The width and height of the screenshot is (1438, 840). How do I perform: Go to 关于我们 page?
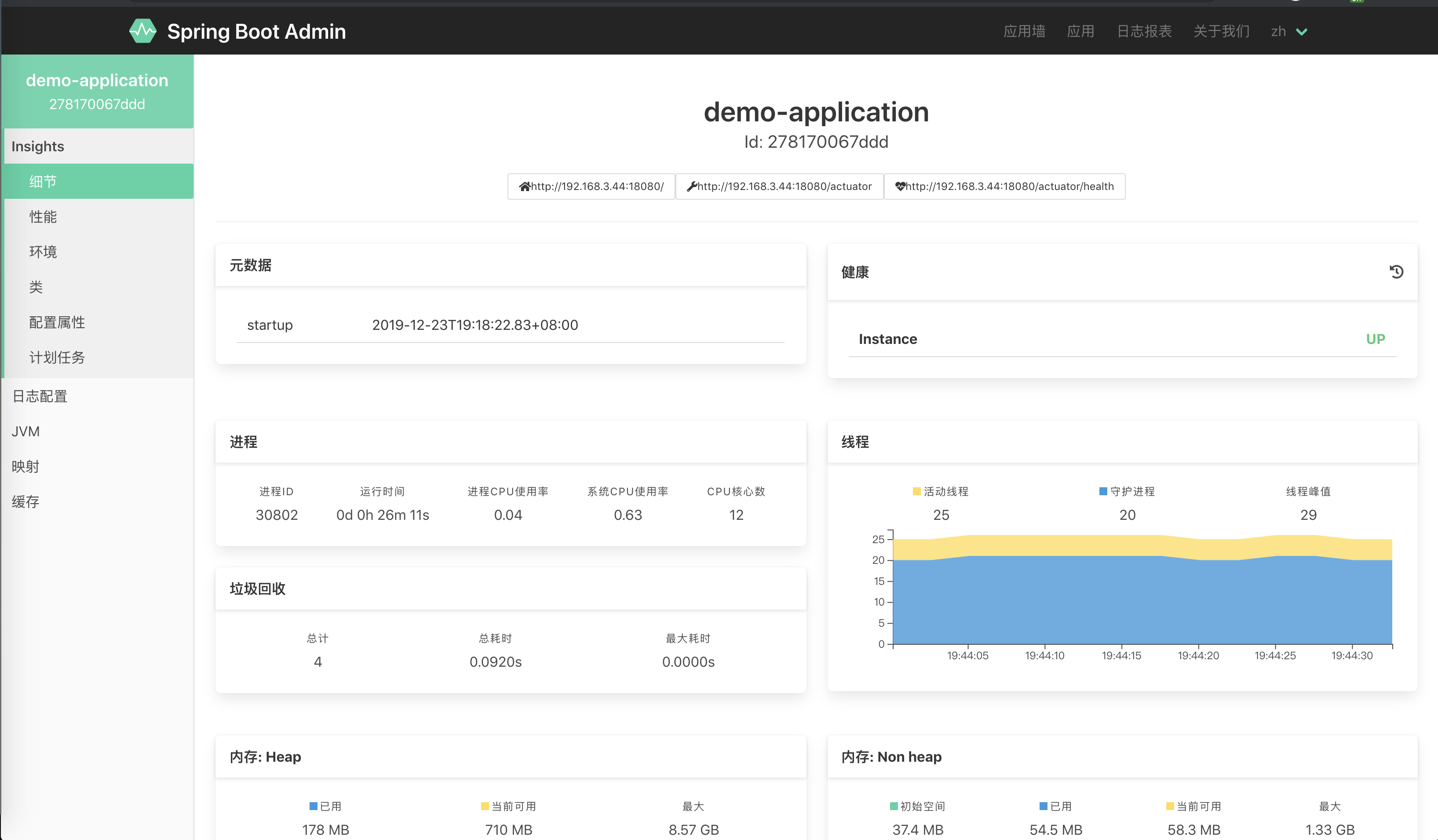[1221, 31]
